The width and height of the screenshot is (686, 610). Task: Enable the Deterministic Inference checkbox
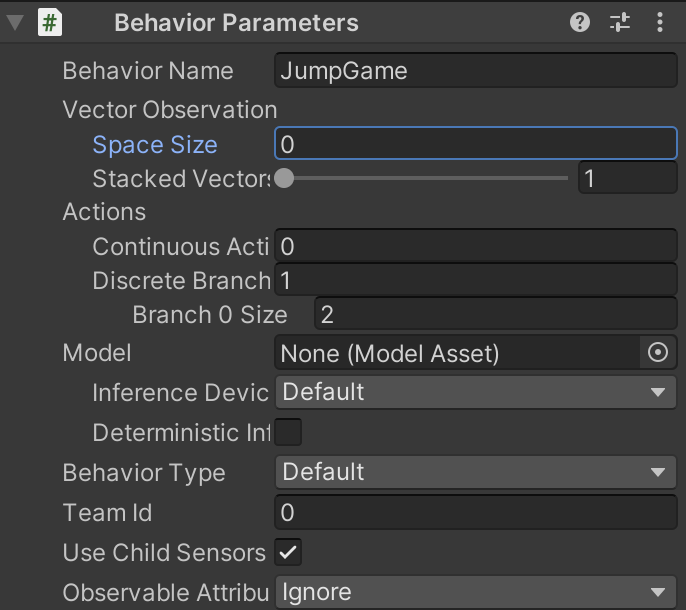288,432
